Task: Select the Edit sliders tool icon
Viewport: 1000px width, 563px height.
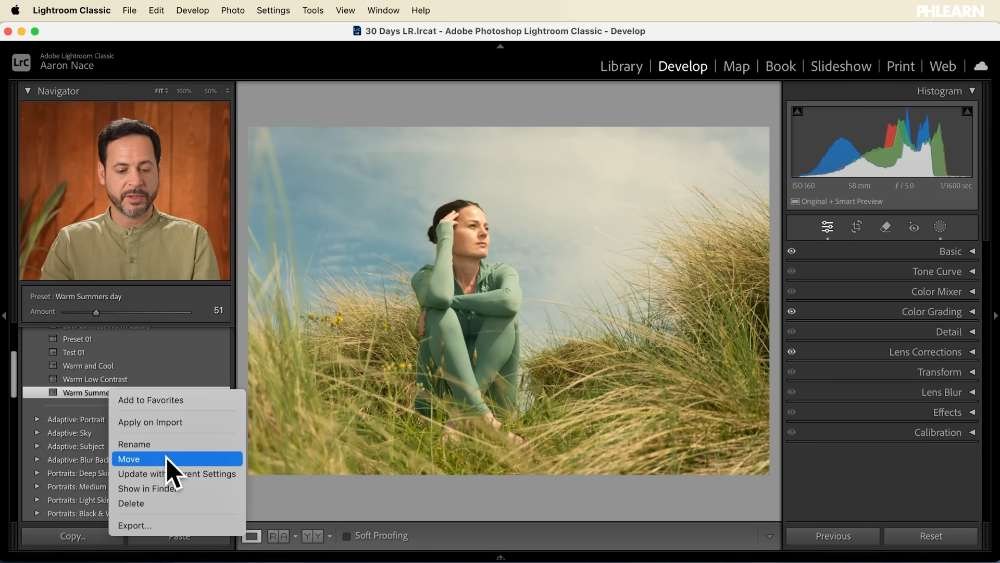Action: [827, 227]
